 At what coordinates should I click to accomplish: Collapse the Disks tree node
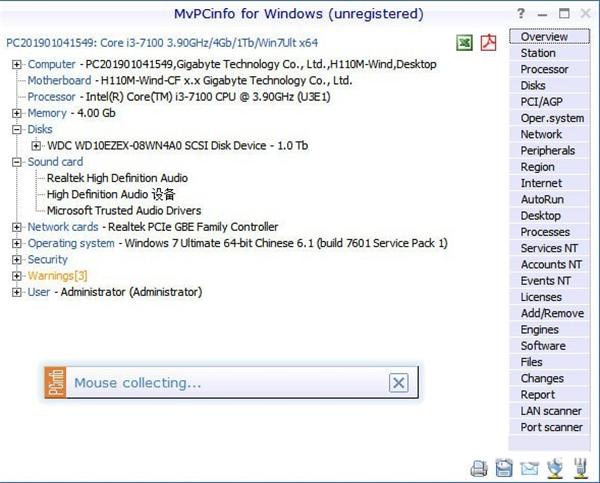pos(16,129)
